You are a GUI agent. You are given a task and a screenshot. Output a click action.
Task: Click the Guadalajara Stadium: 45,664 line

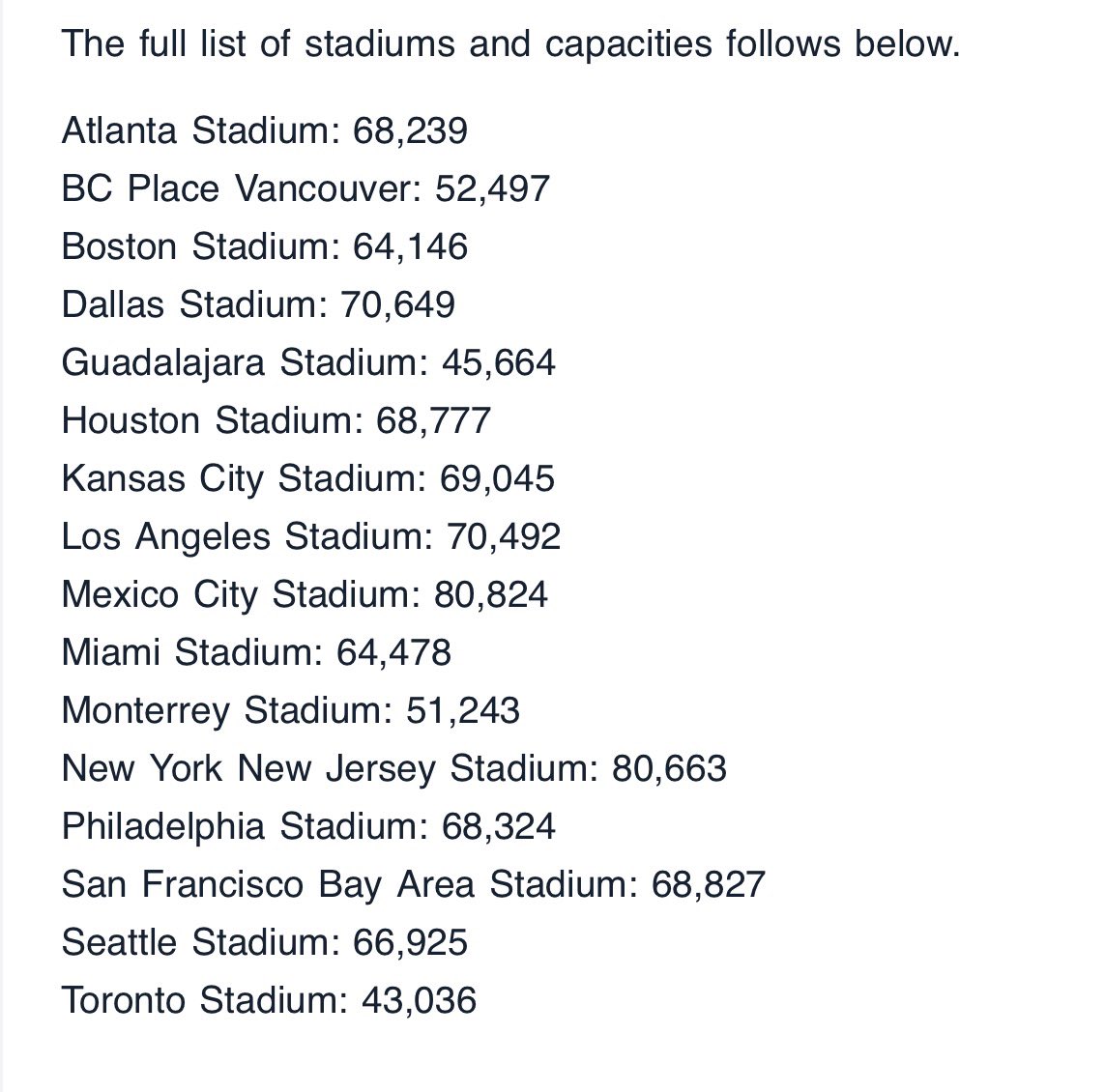[308, 362]
